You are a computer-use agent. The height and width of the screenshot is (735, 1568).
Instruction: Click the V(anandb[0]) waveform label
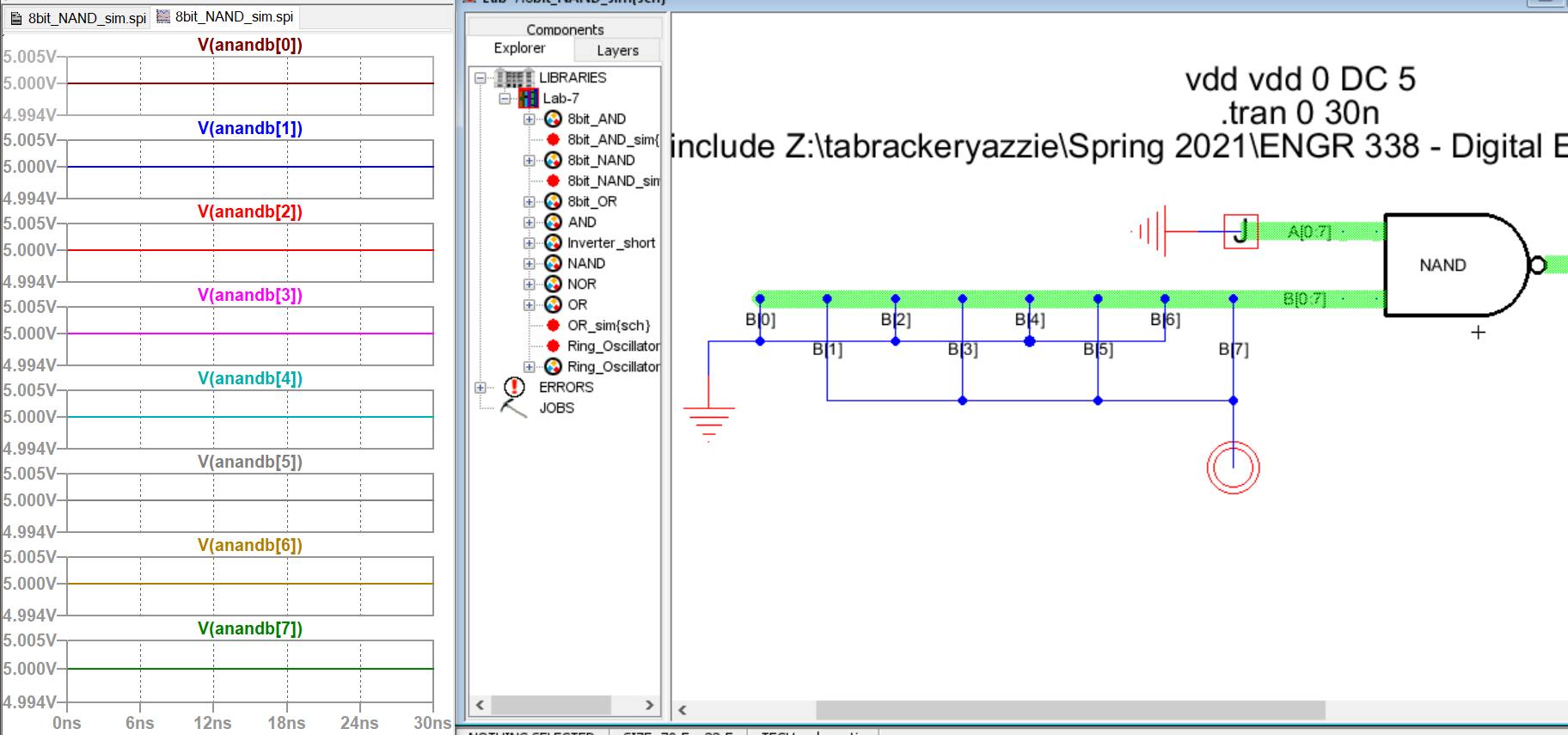pos(249,45)
